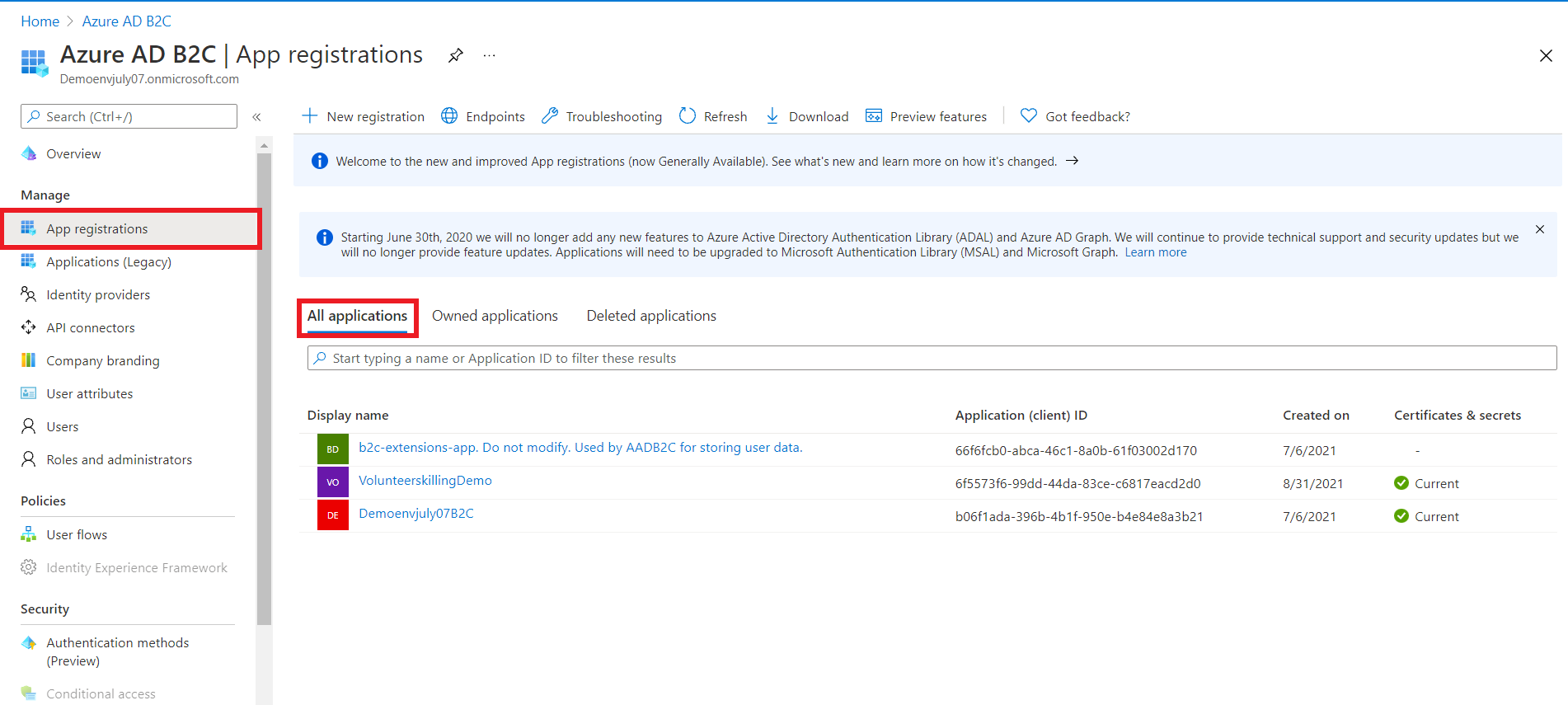The image size is (1568, 705).
Task: Click the Roles and administrators icon
Action: point(29,459)
